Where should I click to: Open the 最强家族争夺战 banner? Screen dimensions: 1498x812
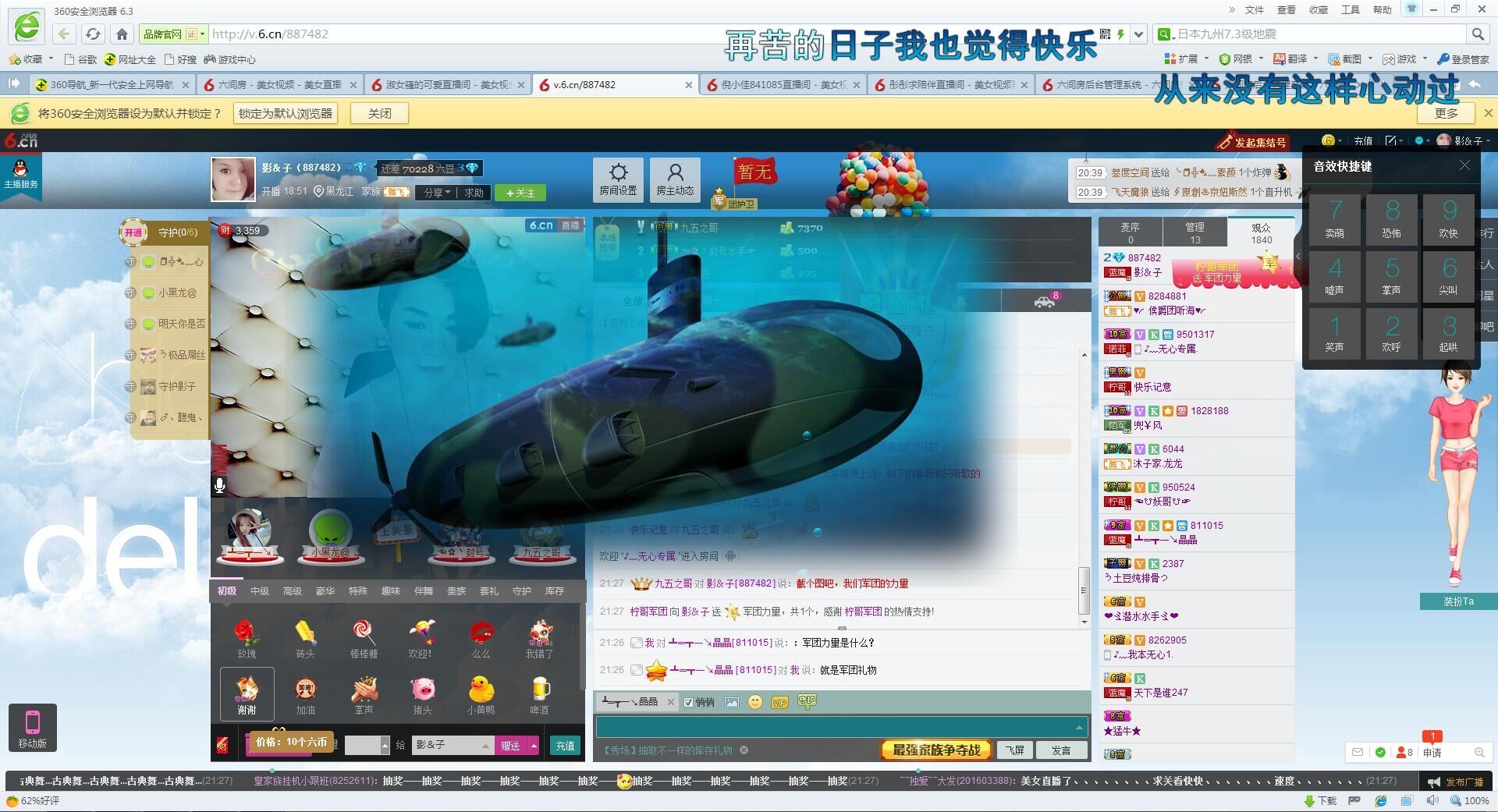[x=935, y=750]
